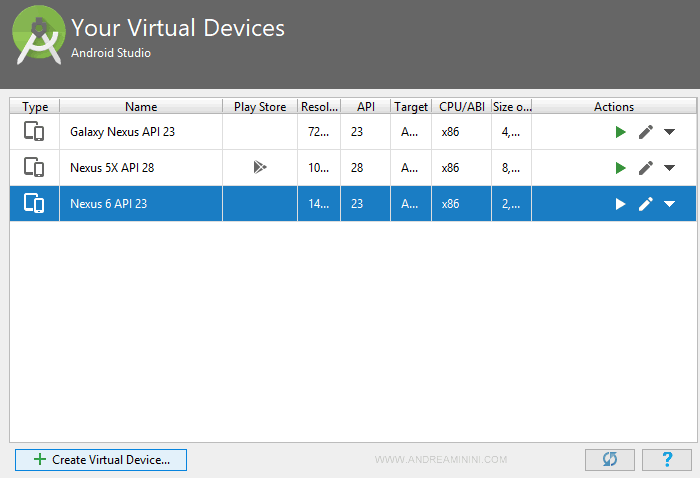Image resolution: width=700 pixels, height=479 pixels.
Task: Select the Galaxy Nexus API 23 name
Action: coord(122,132)
